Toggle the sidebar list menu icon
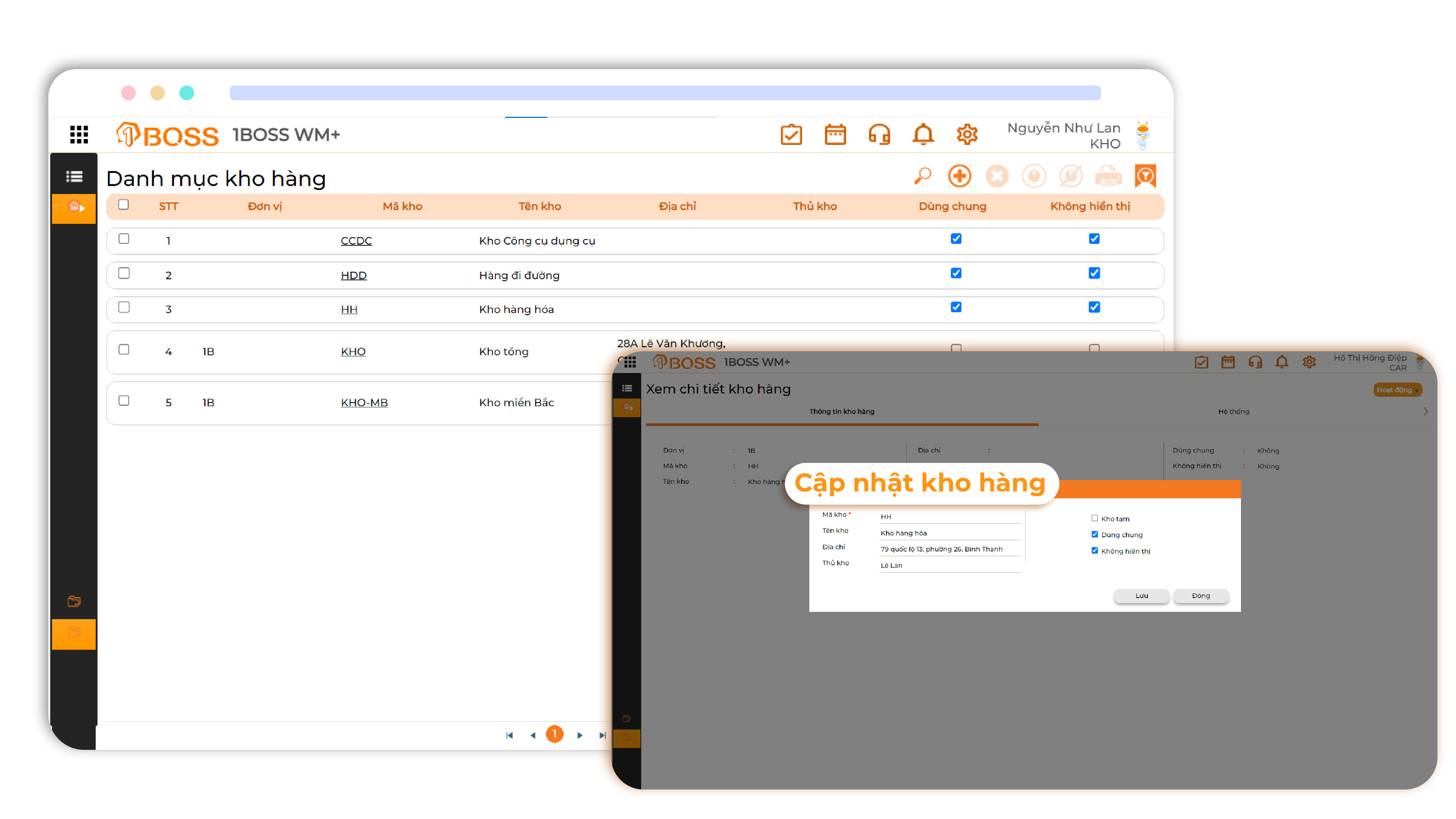This screenshot has height=819, width=1456. pos(74,176)
